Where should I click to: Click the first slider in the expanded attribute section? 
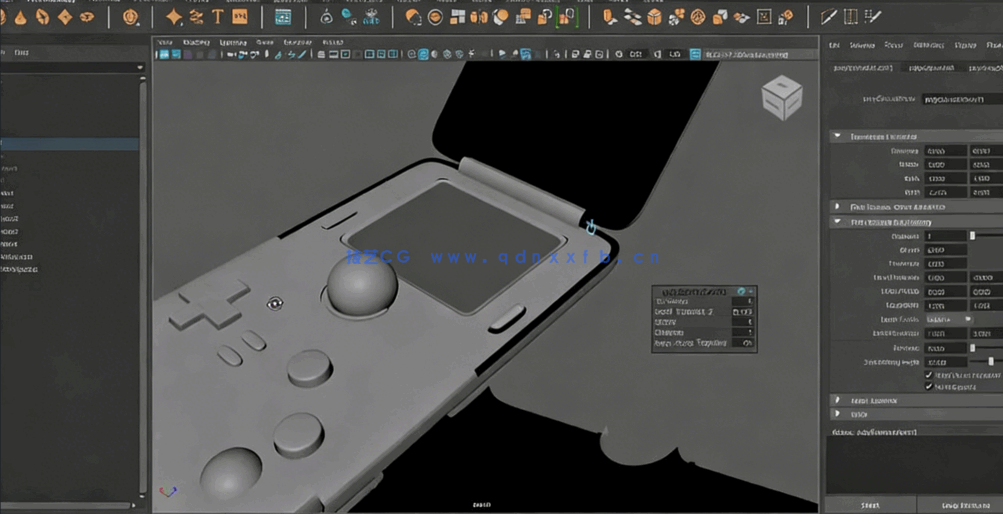972,236
